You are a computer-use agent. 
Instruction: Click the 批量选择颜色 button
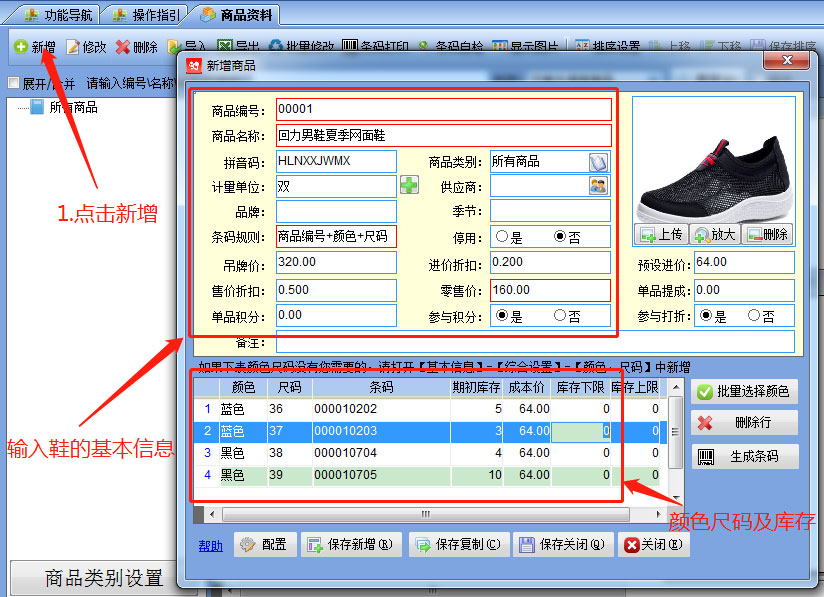(x=744, y=391)
